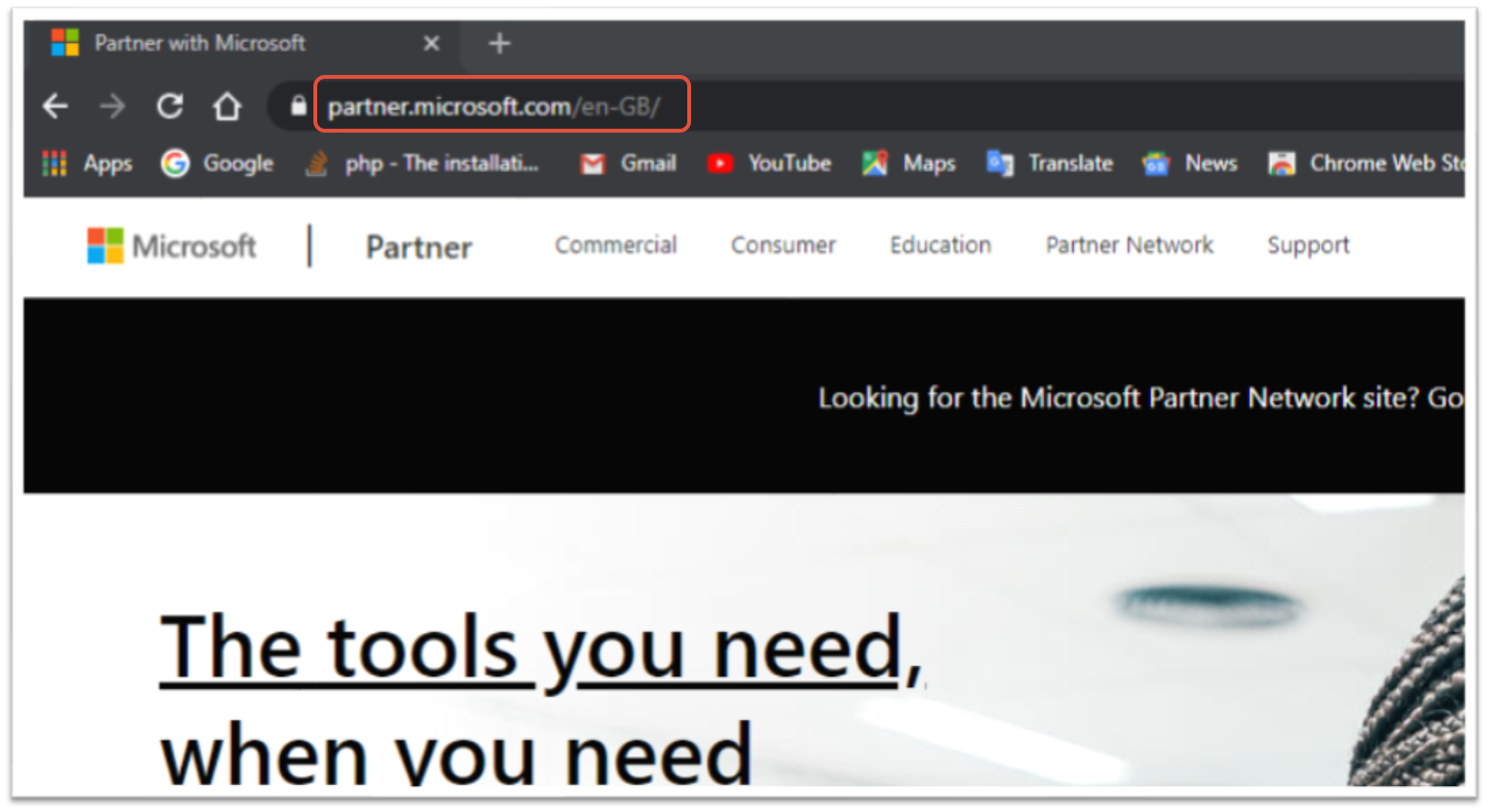Image resolution: width=1488 pixels, height=812 pixels.
Task: Open the Apps grid bookmark
Action: [x=87, y=163]
